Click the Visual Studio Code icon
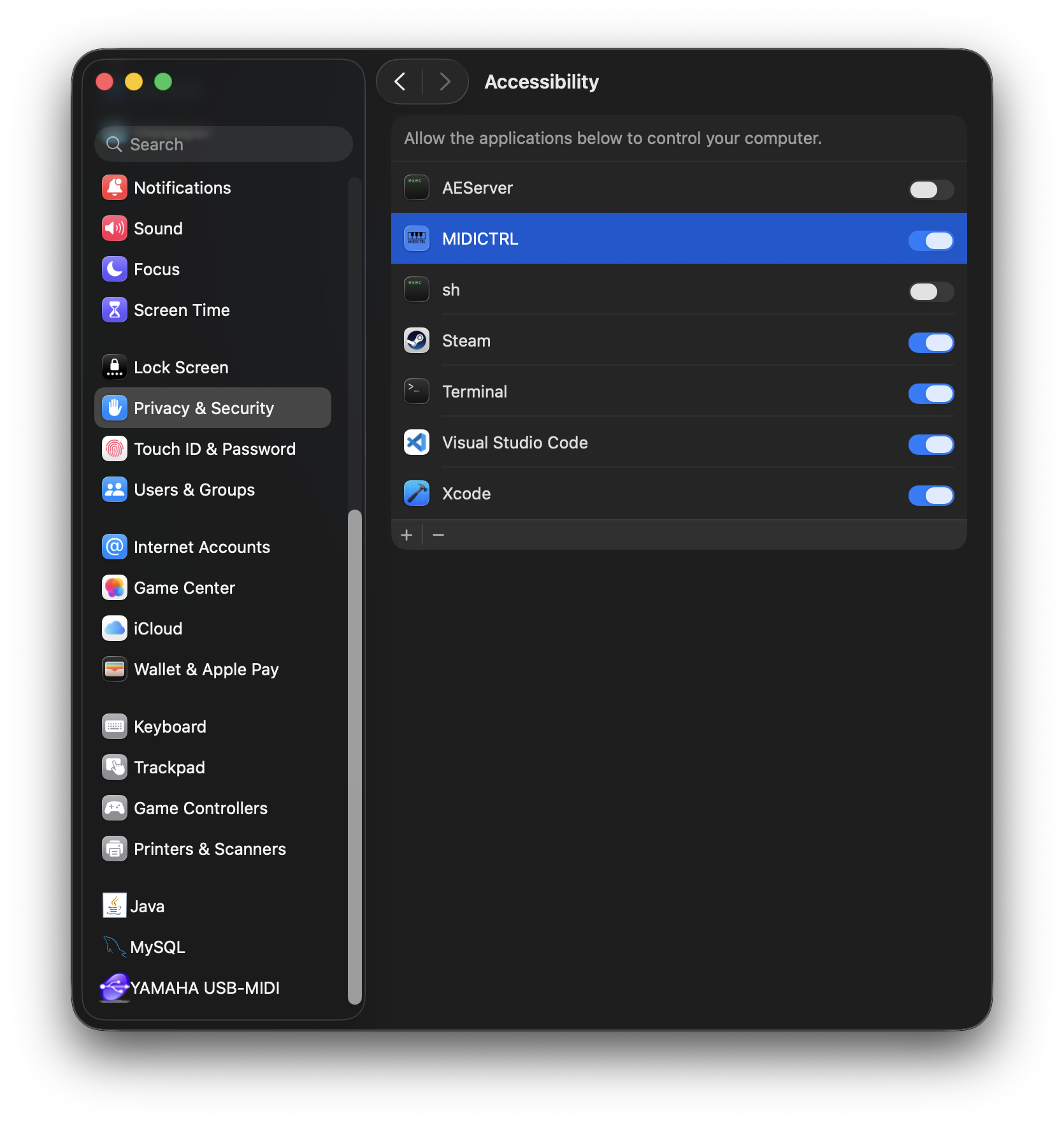This screenshot has height=1125, width=1064. tap(416, 442)
